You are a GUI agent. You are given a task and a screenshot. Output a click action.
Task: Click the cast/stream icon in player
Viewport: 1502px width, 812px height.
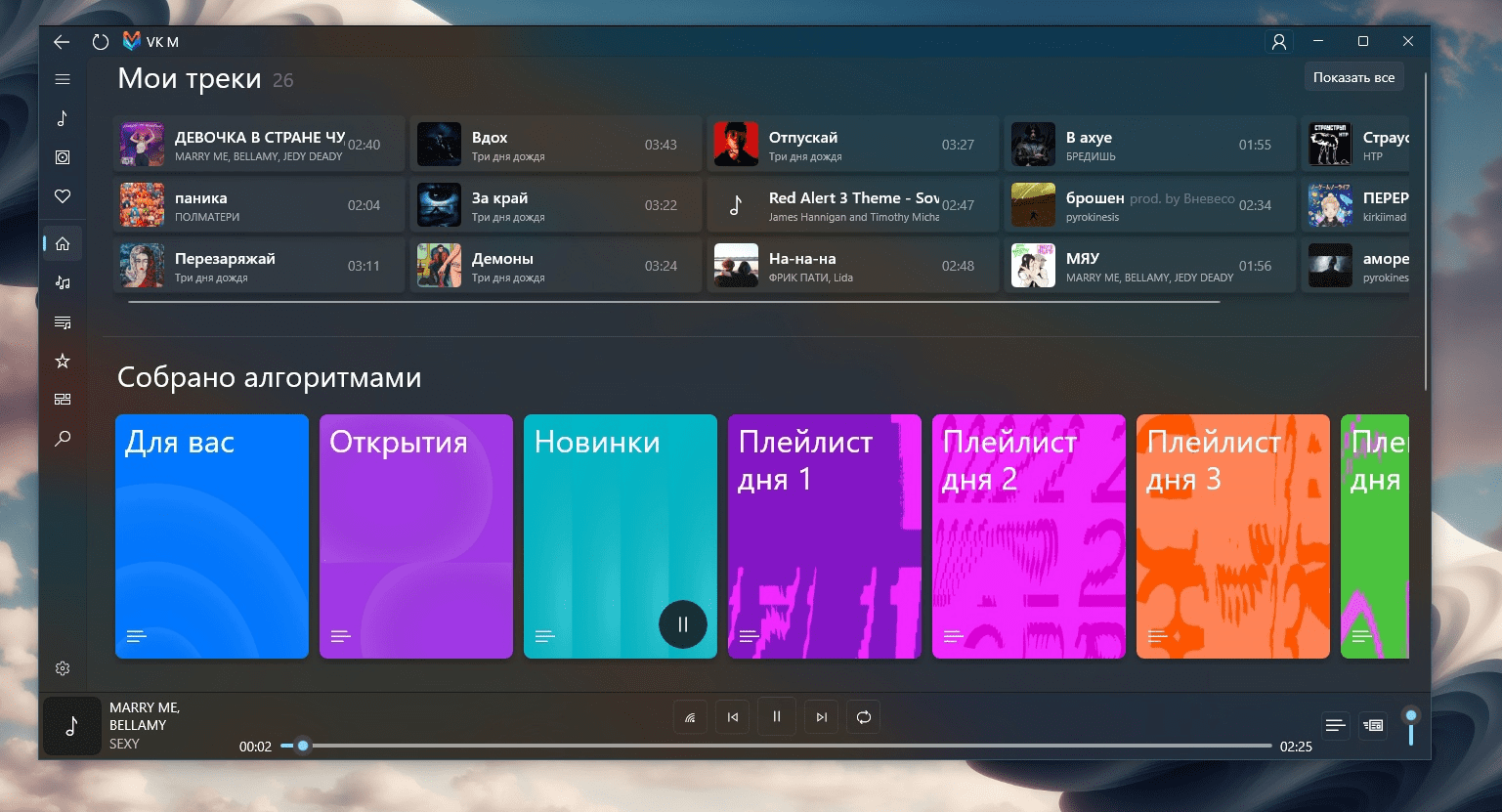(690, 717)
